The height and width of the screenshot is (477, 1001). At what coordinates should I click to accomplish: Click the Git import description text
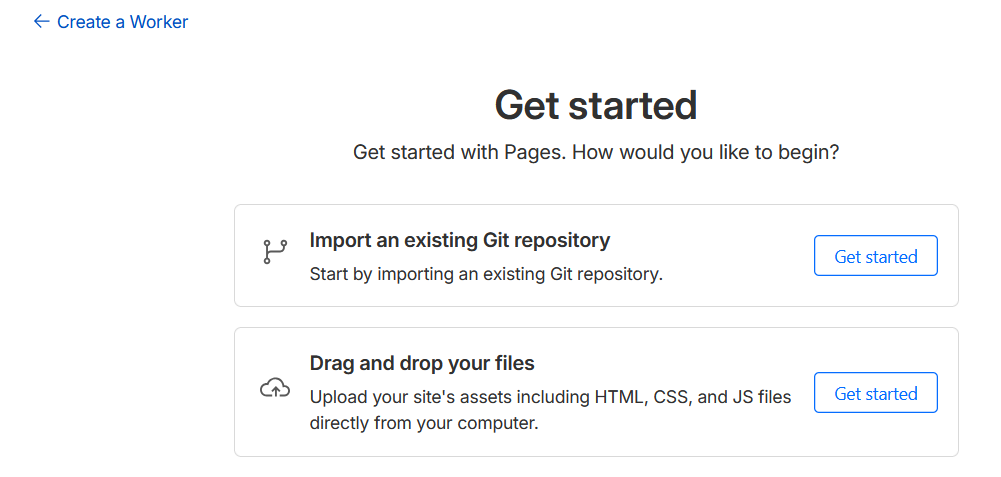point(485,273)
